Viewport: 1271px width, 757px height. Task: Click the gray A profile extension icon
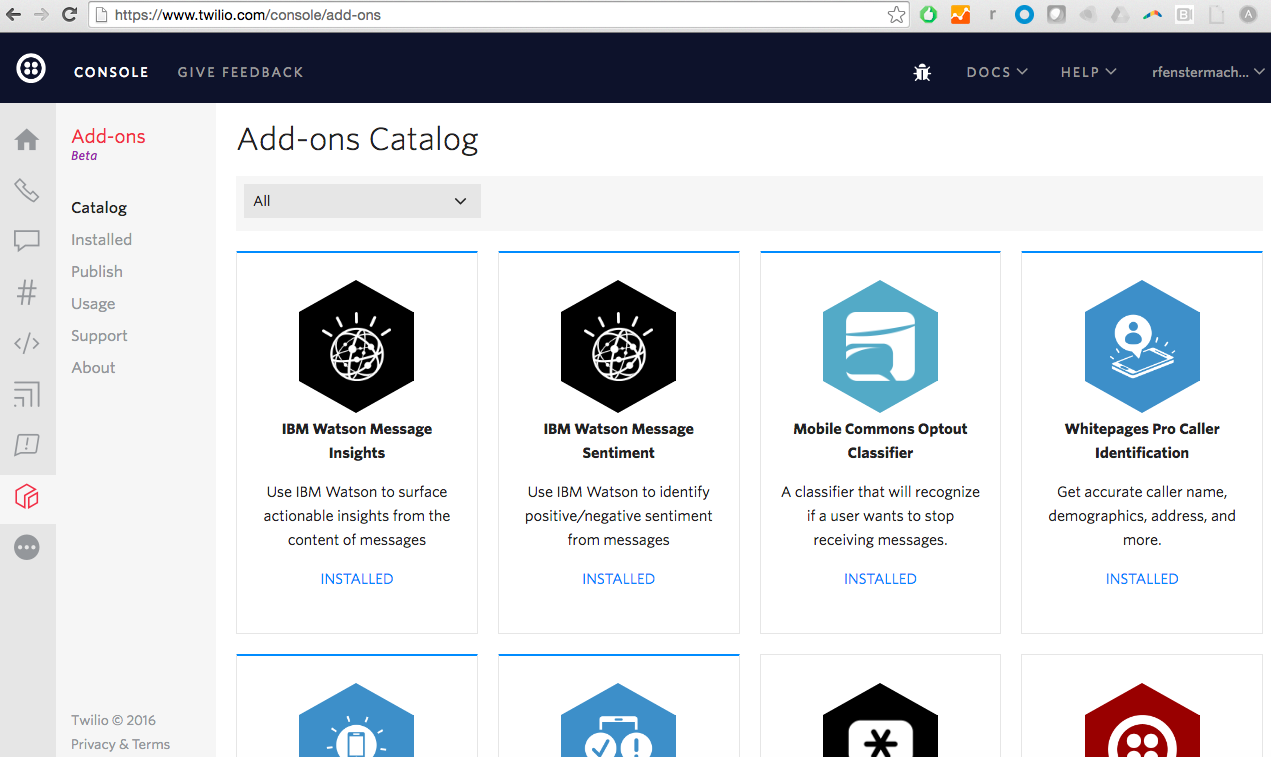(1248, 15)
